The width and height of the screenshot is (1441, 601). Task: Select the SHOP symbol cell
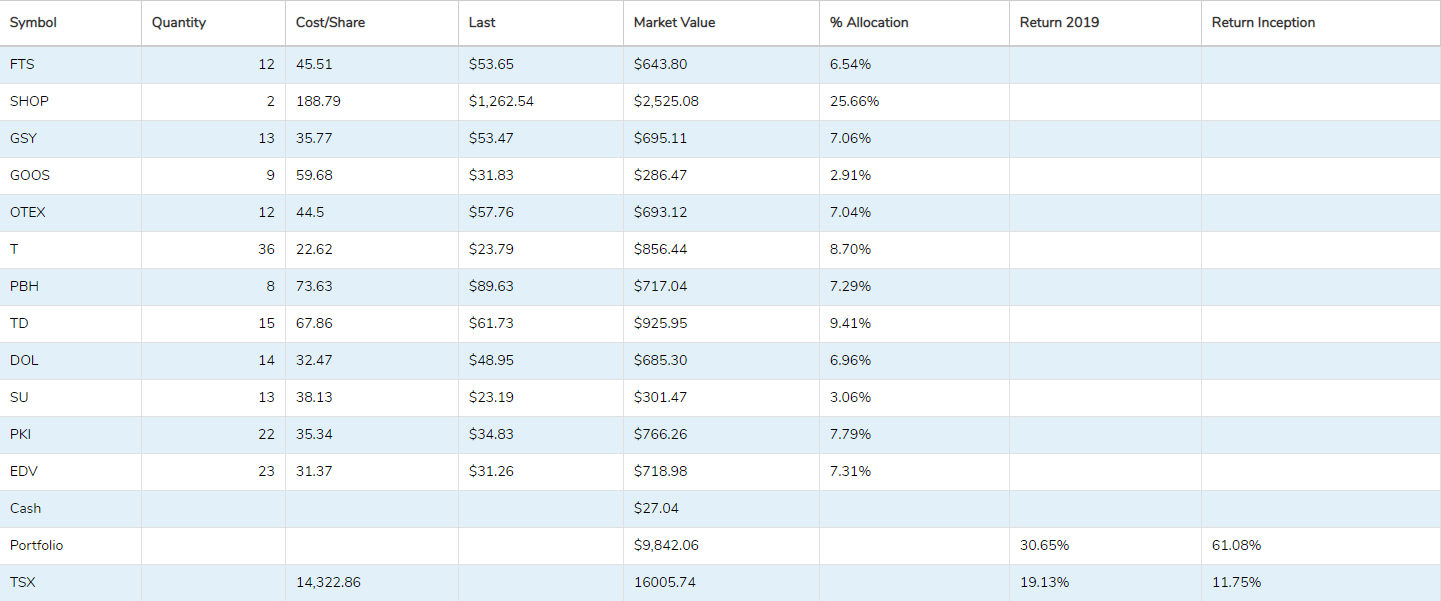[29, 101]
